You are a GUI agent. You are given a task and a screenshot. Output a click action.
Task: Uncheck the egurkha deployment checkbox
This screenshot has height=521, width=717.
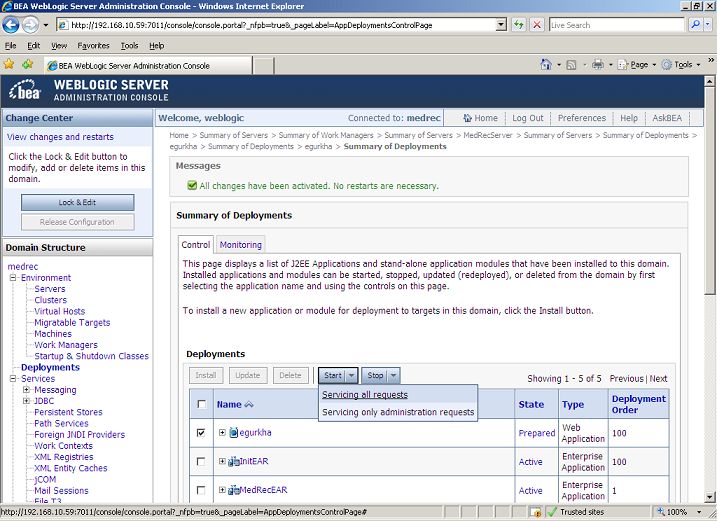201,432
